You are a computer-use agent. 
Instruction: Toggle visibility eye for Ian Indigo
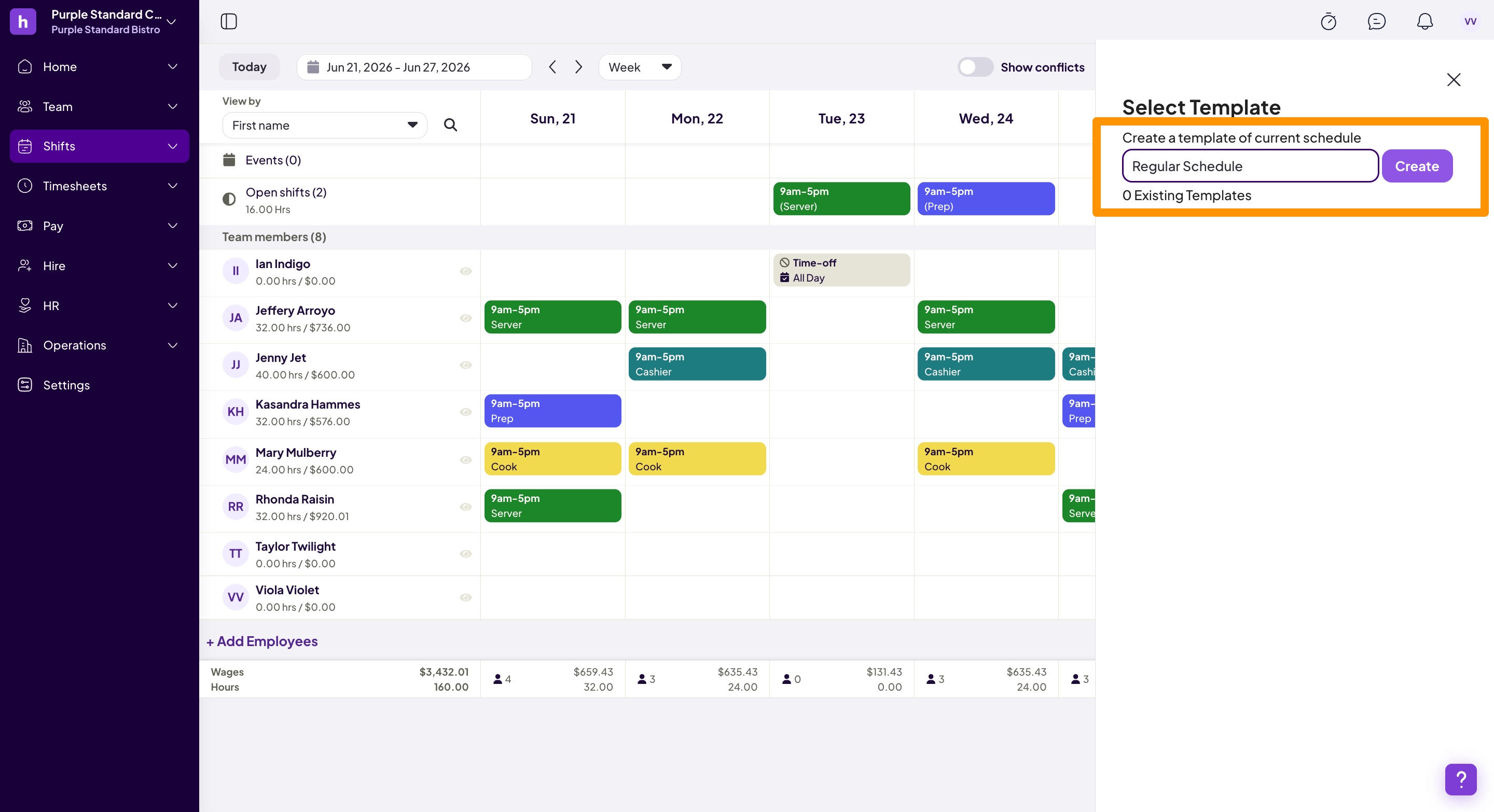(465, 271)
